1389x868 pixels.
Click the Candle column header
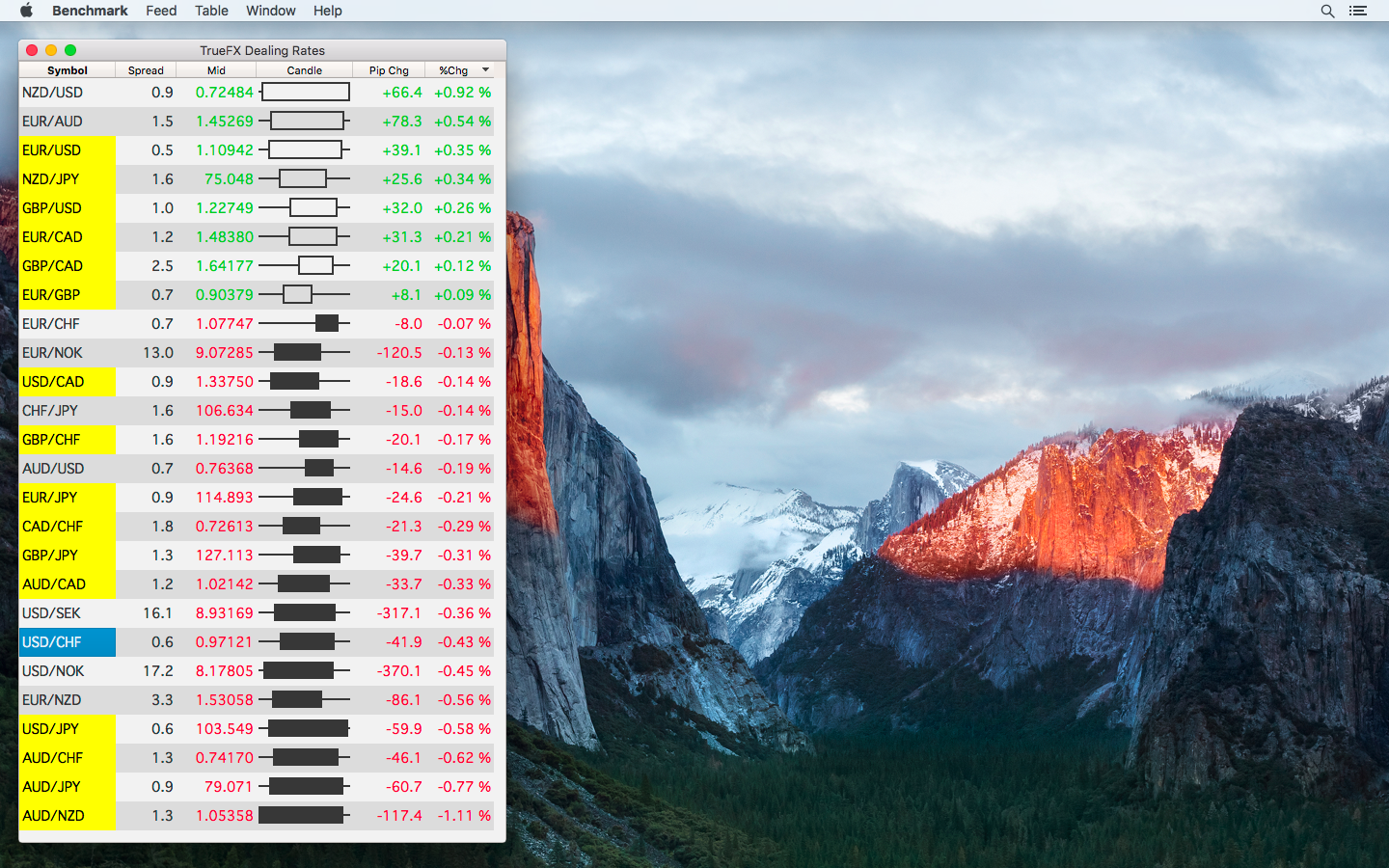[x=305, y=70]
